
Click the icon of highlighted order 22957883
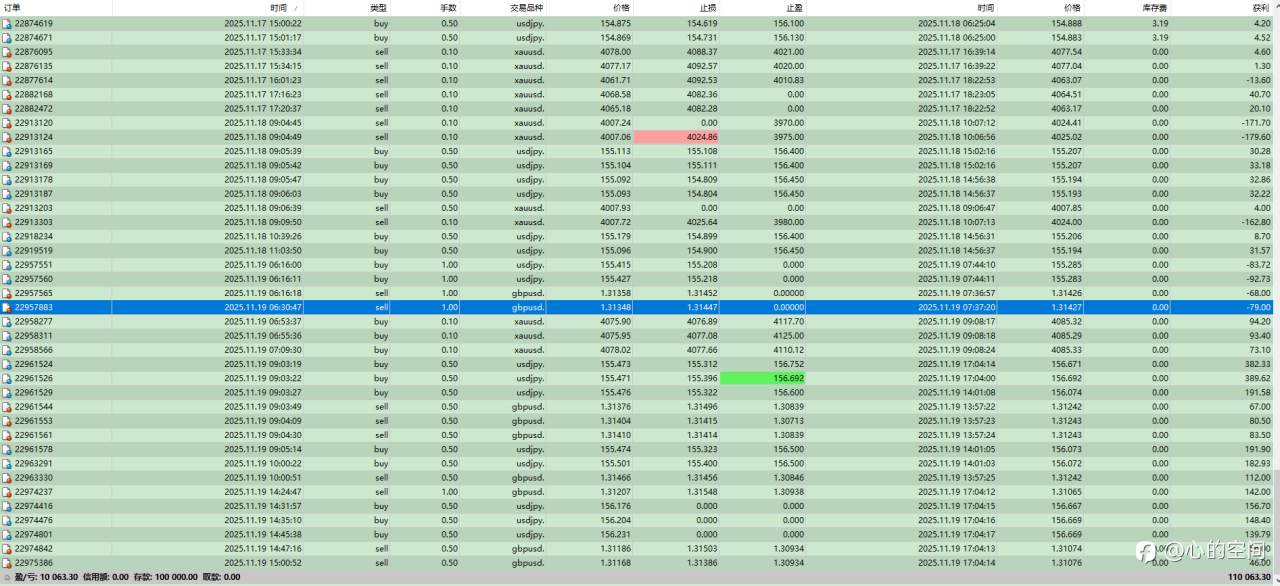7,307
